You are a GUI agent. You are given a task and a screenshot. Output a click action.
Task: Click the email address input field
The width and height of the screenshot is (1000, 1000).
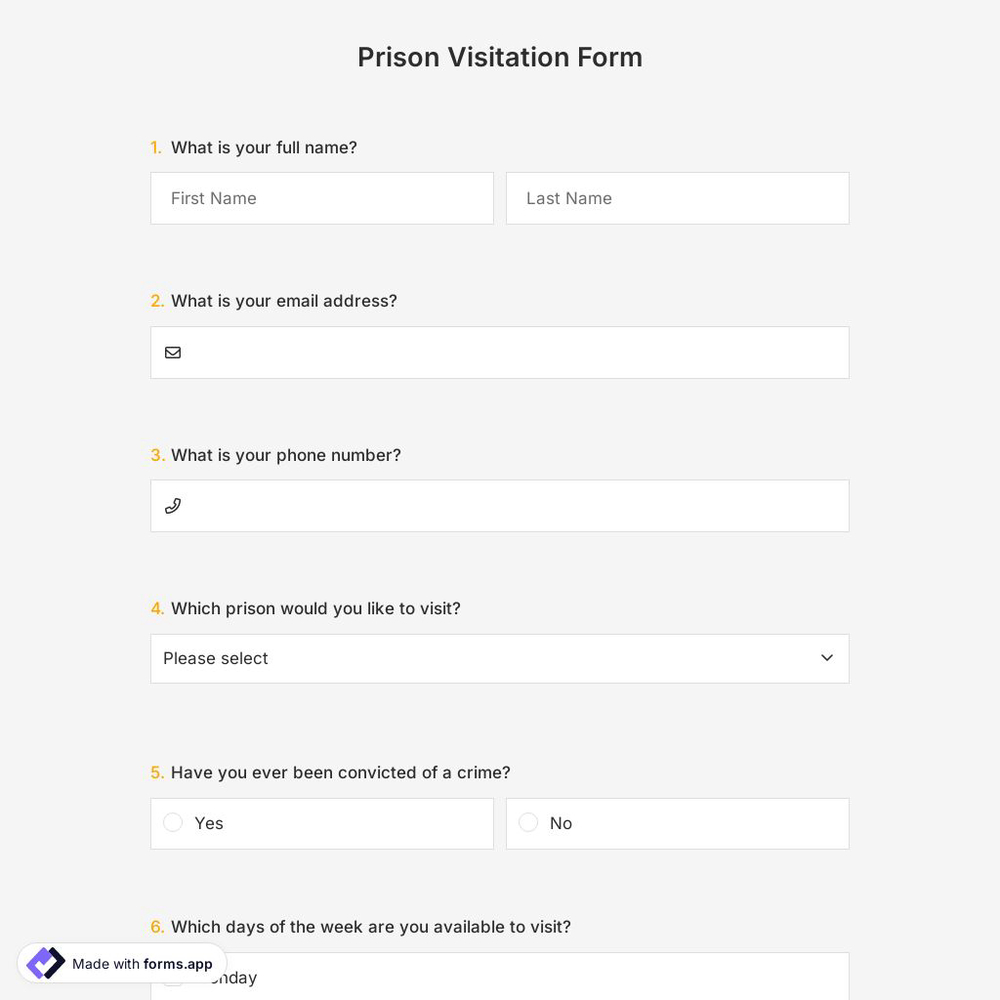[500, 352]
